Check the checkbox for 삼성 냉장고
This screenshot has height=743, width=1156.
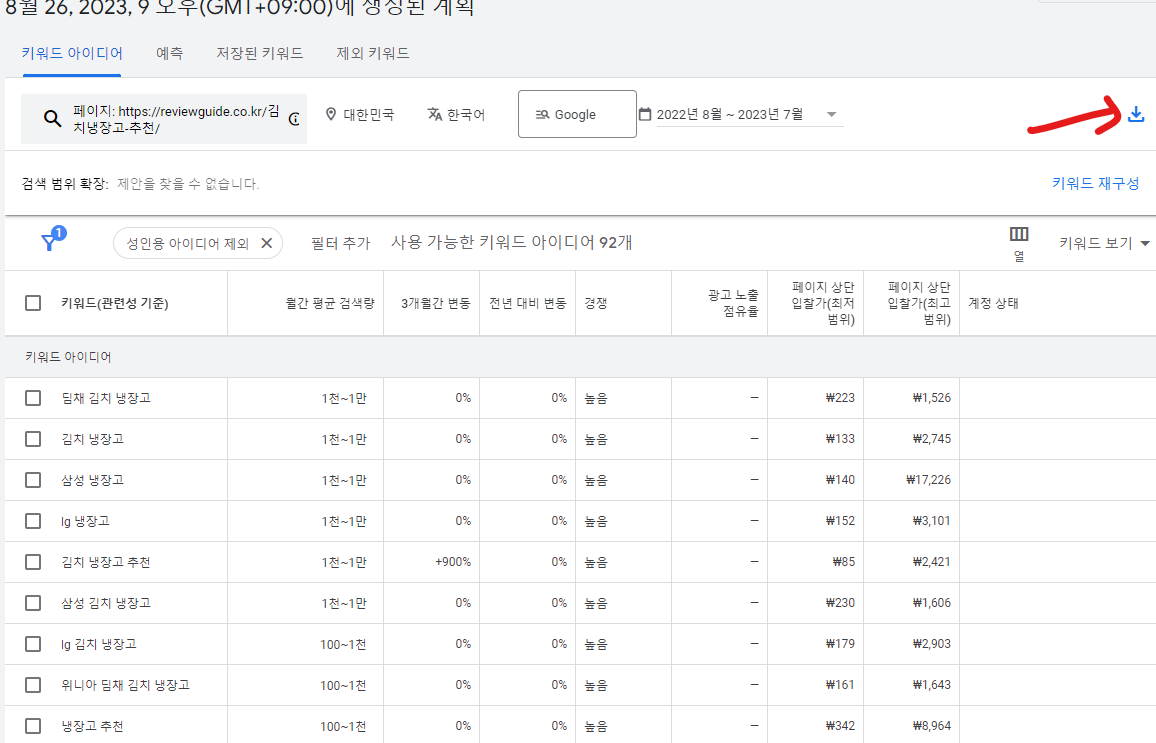pos(32,479)
